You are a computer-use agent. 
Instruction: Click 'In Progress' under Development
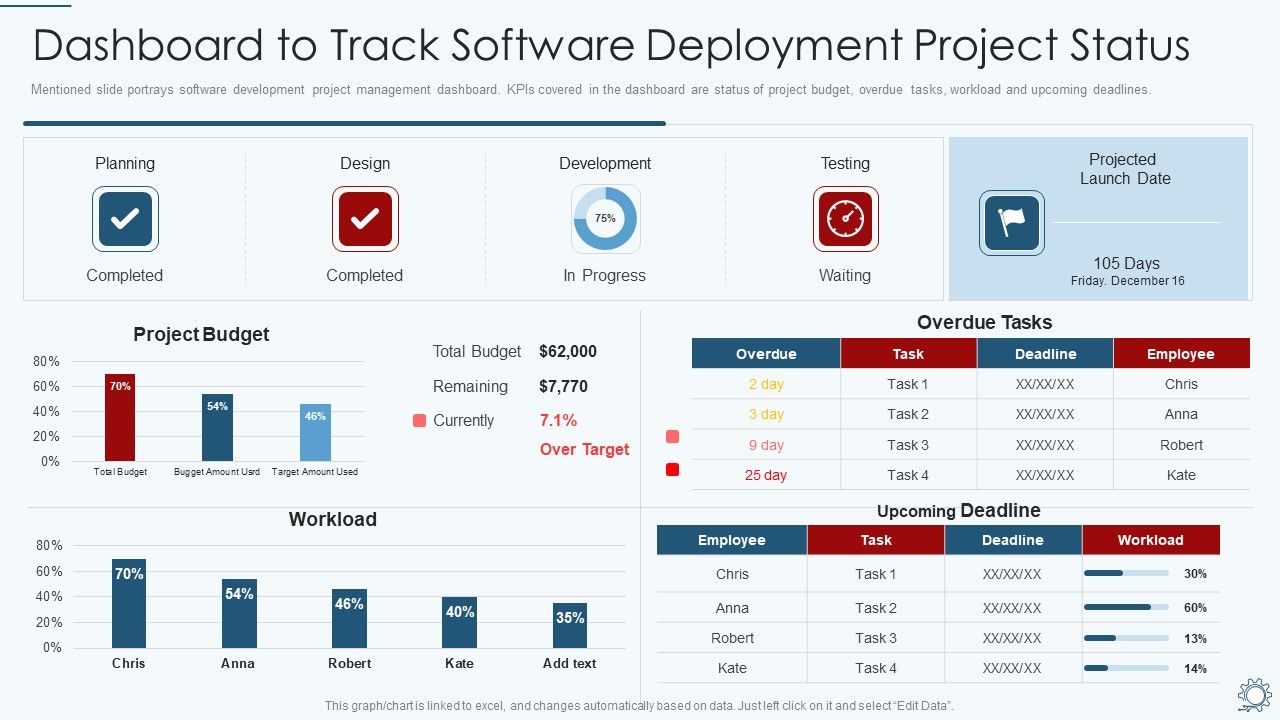(605, 275)
